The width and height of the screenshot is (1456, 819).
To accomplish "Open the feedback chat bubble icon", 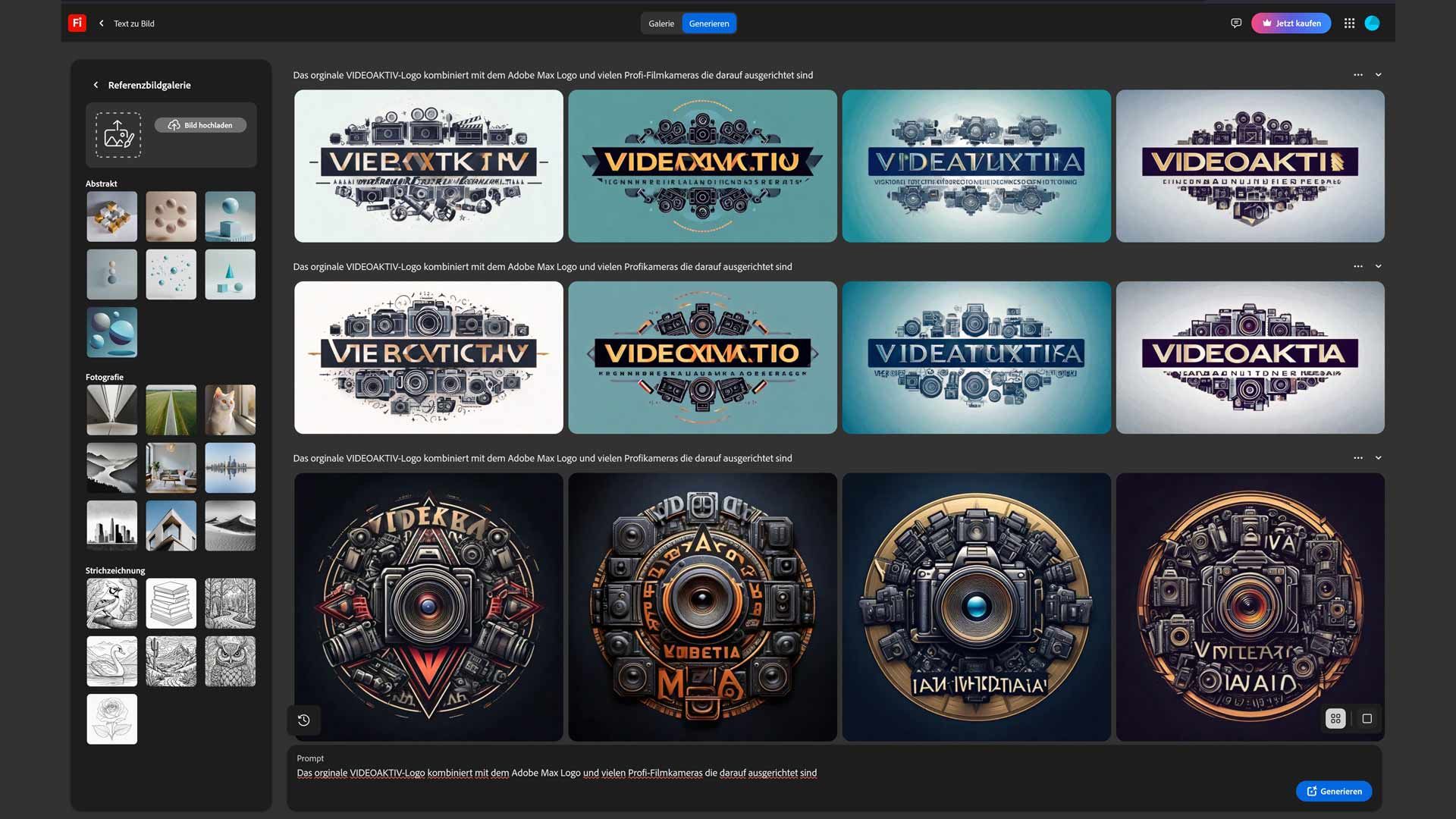I will [1236, 23].
